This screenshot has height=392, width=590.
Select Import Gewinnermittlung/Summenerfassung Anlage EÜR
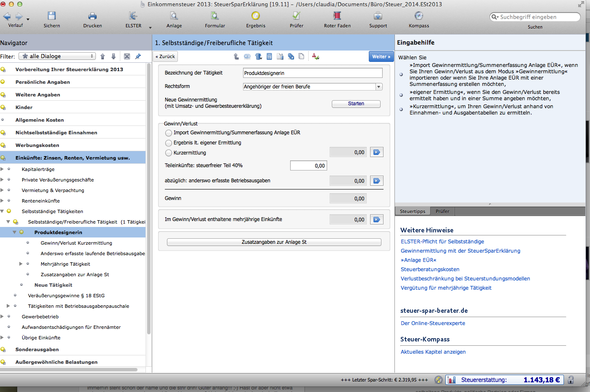click(168, 133)
